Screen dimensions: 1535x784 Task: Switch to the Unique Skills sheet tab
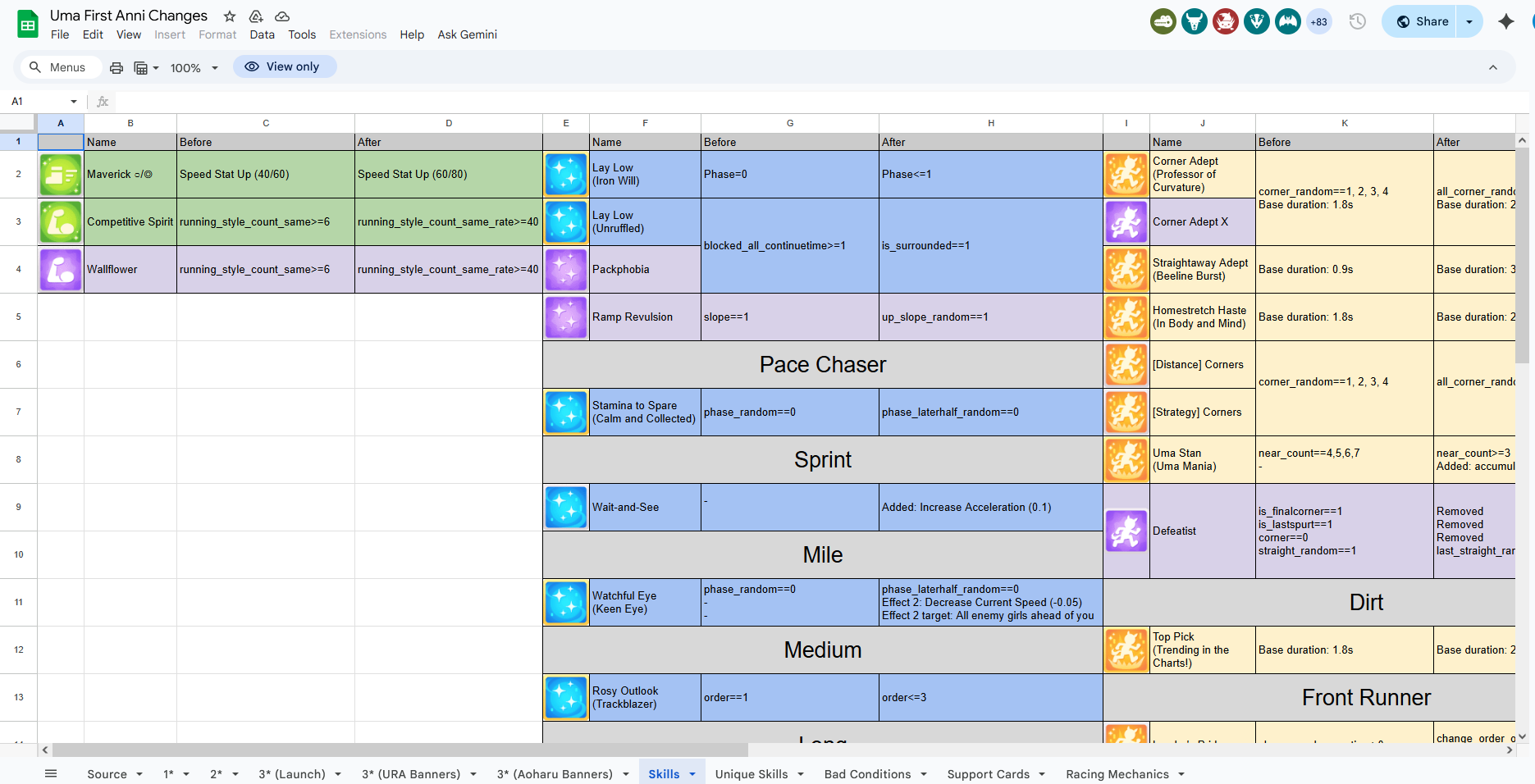click(752, 774)
